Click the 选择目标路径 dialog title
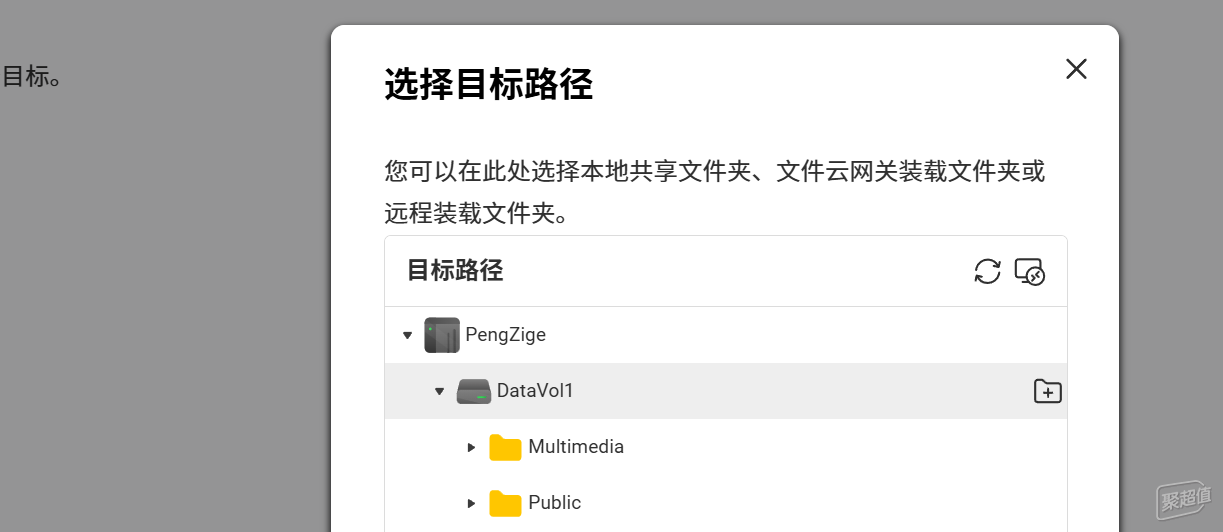The height and width of the screenshot is (532, 1223). [x=488, y=86]
